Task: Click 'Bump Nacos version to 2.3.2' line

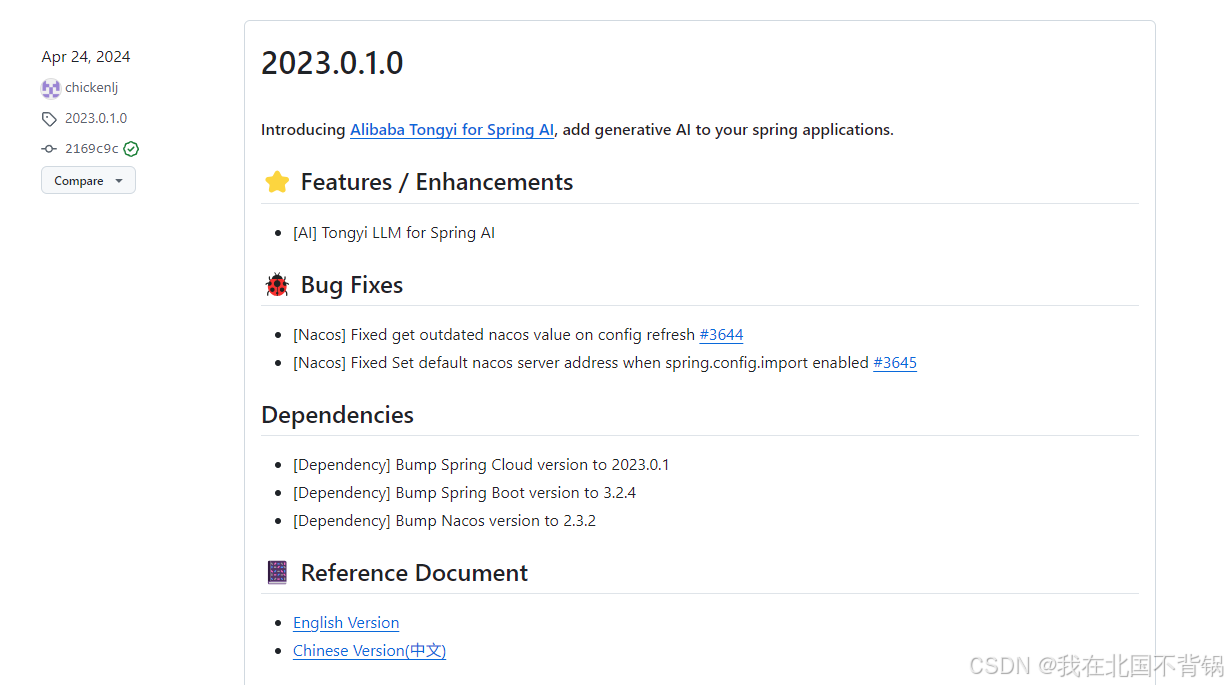Action: (x=445, y=521)
